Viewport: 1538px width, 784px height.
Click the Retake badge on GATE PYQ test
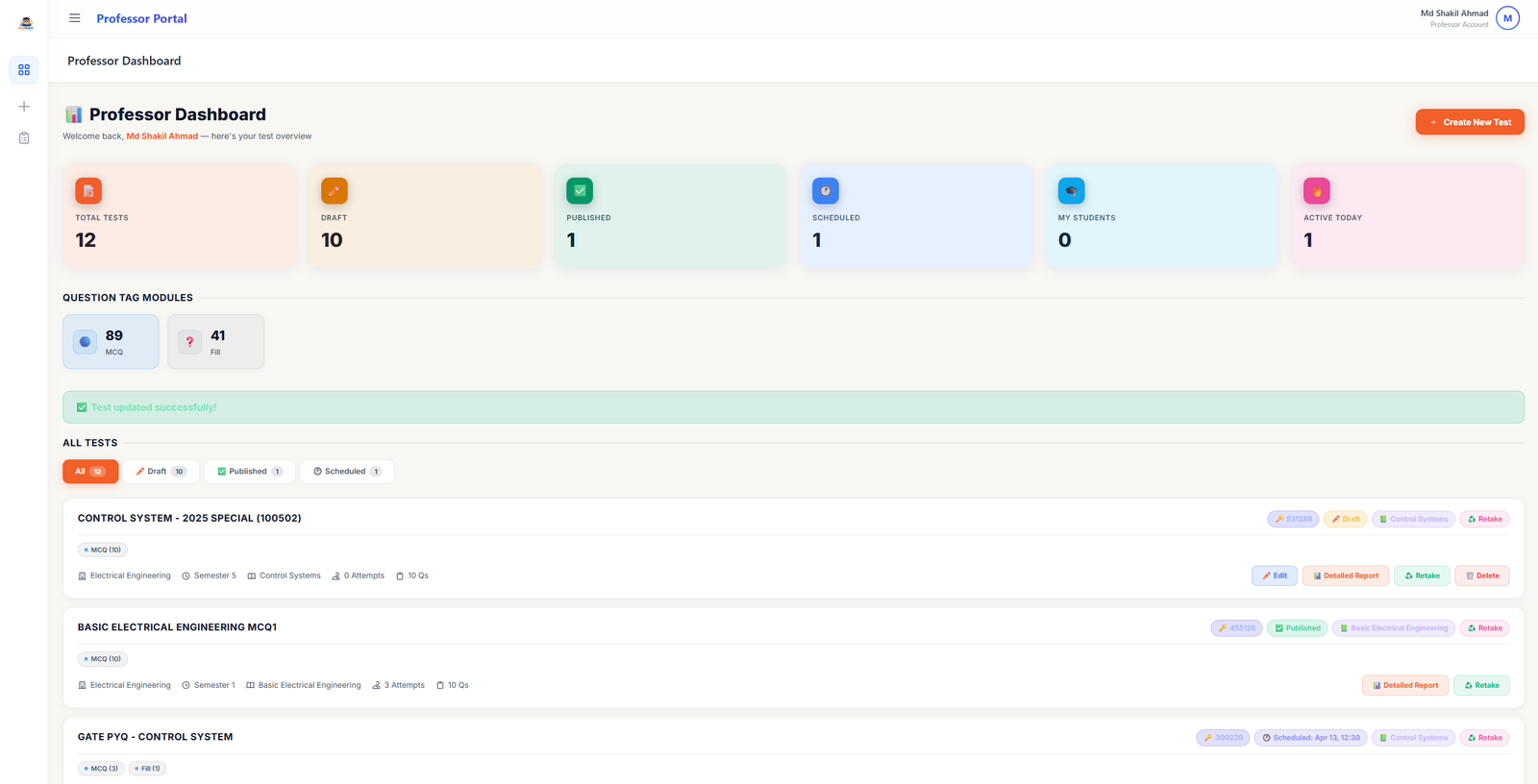coord(1484,737)
